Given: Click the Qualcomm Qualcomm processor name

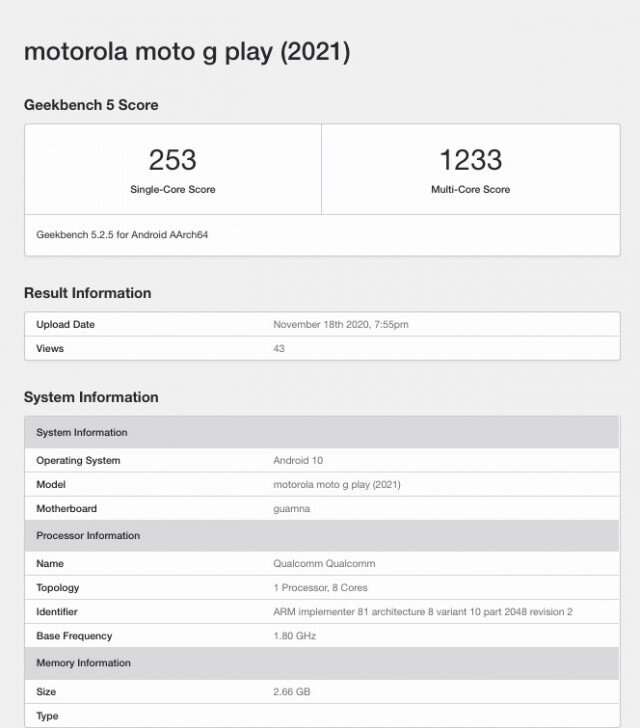Looking at the screenshot, I should point(324,564).
